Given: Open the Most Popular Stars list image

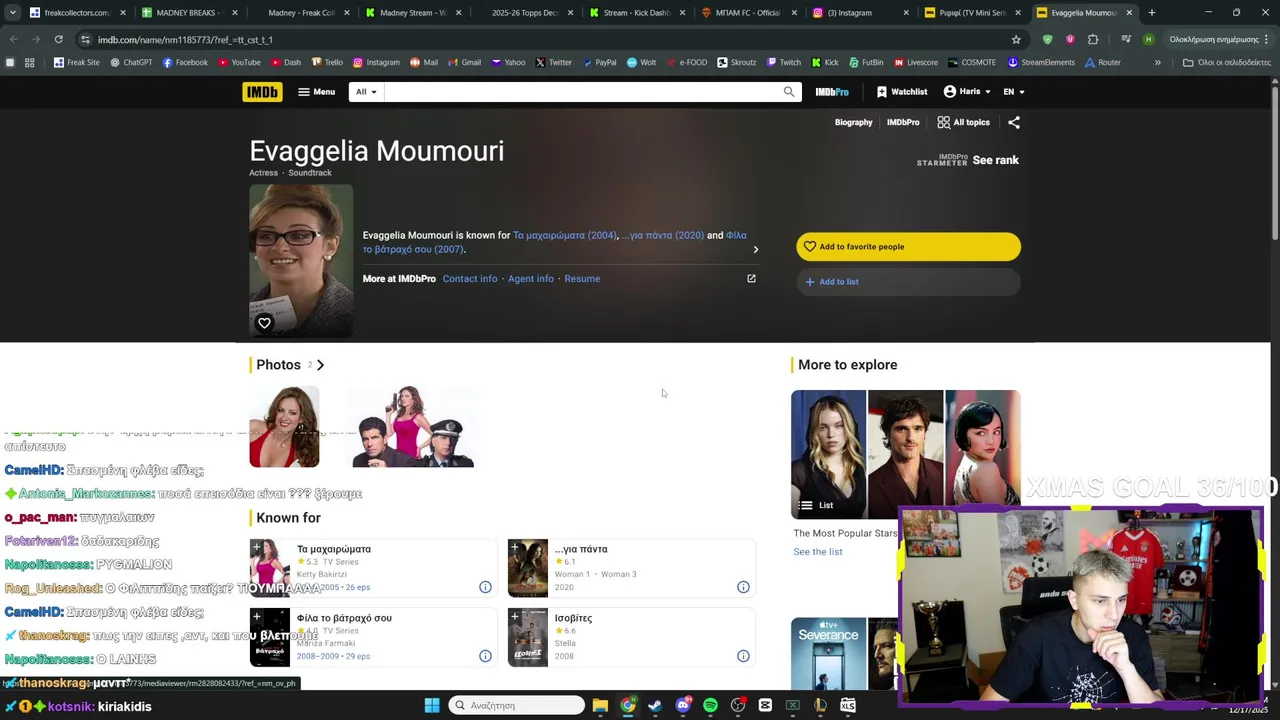Looking at the screenshot, I should pos(906,454).
